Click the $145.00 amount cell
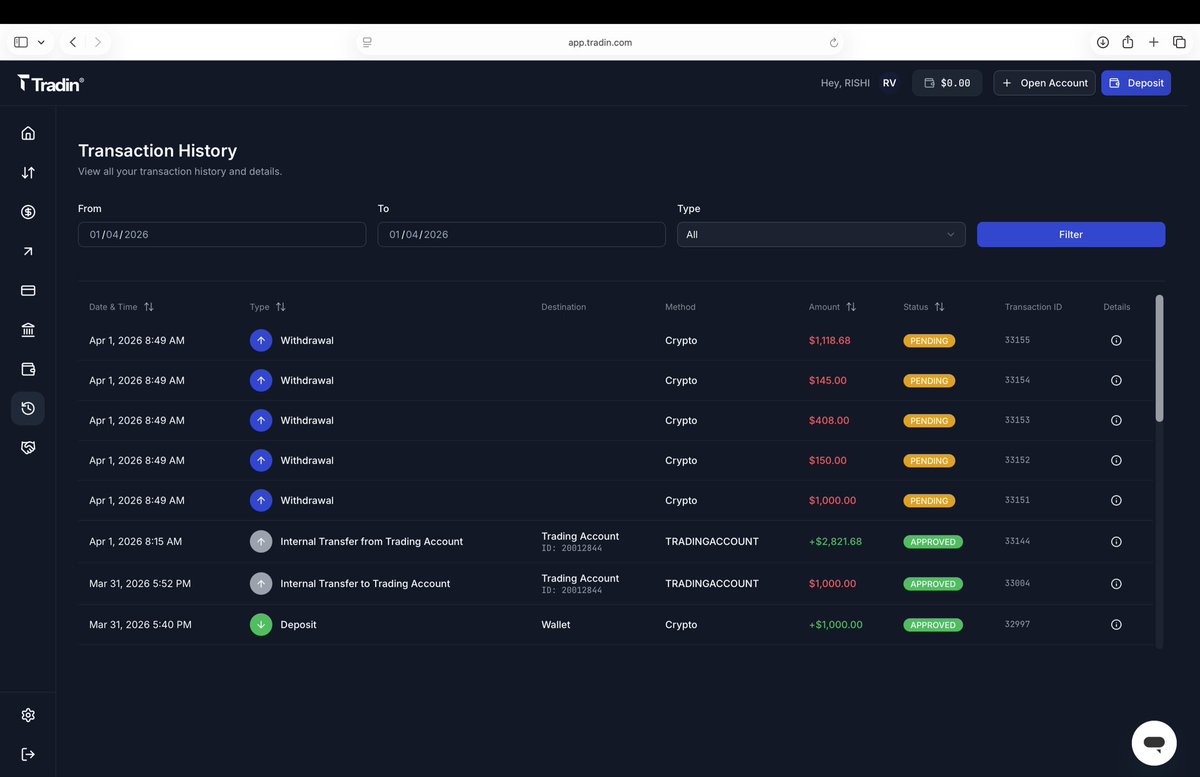This screenshot has width=1200, height=777. click(828, 380)
